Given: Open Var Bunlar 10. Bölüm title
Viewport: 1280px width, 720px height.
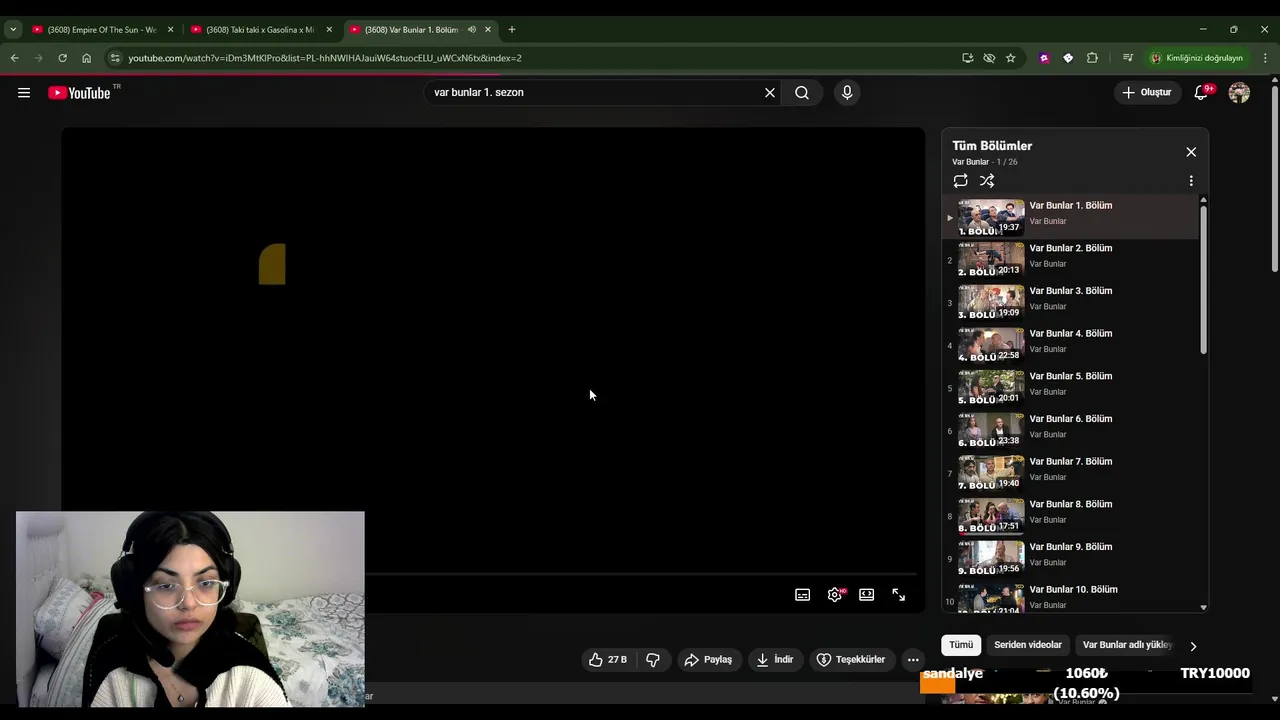Looking at the screenshot, I should pos(1074,589).
